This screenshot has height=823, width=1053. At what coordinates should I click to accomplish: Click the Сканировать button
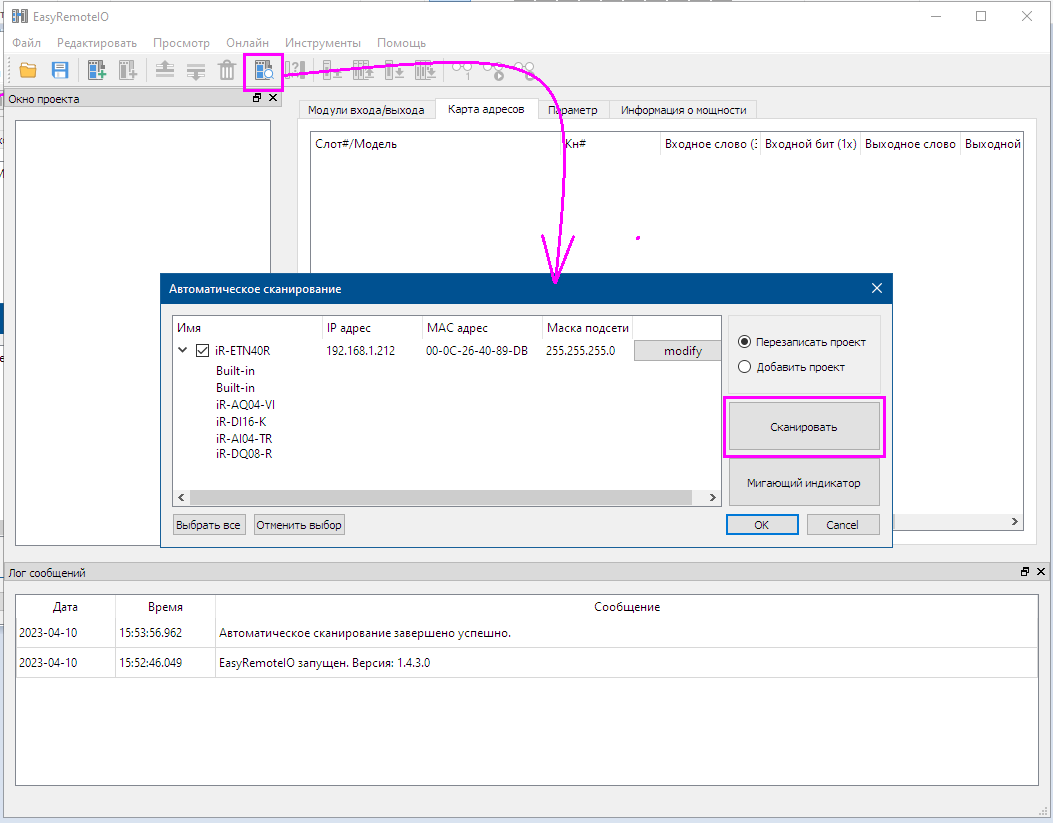coord(804,427)
